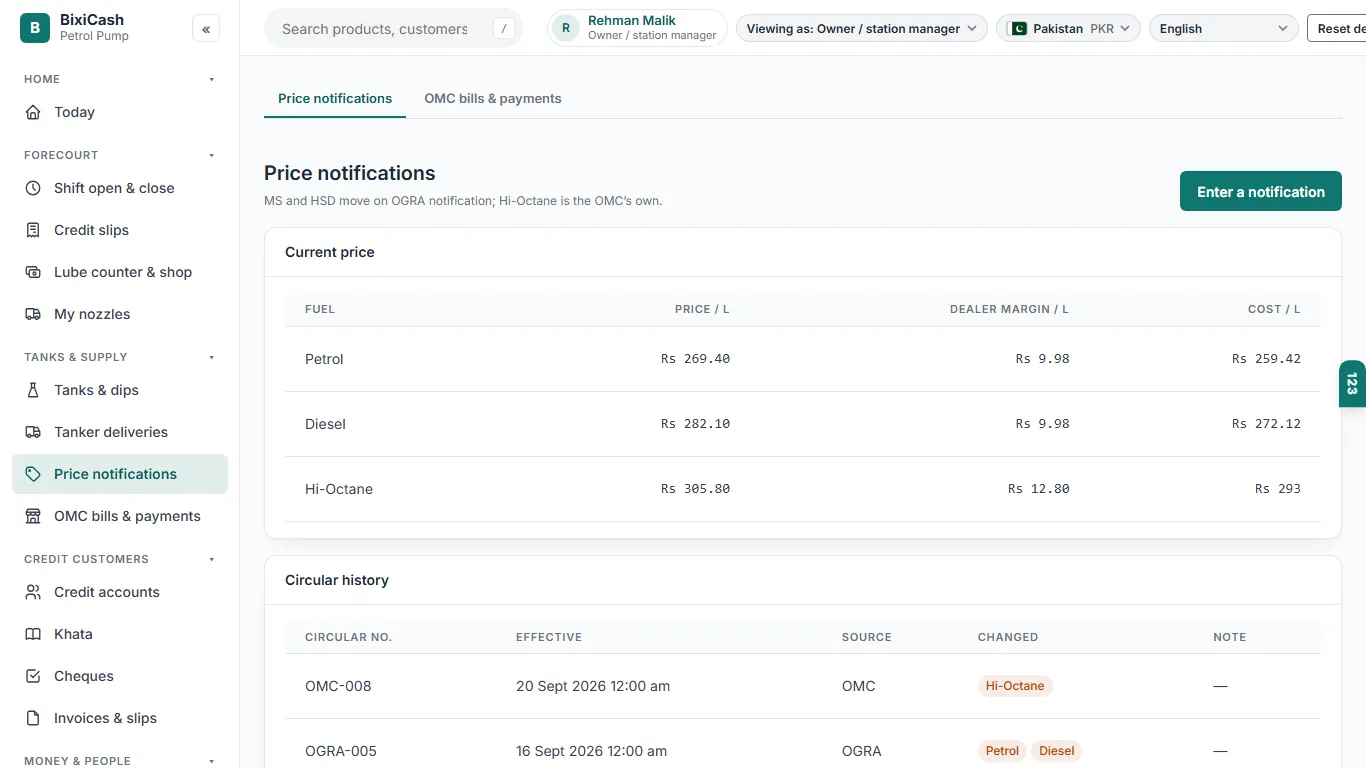Click the Reset button in top bar
Image resolution: width=1366 pixels, height=768 pixels.
1337,28
